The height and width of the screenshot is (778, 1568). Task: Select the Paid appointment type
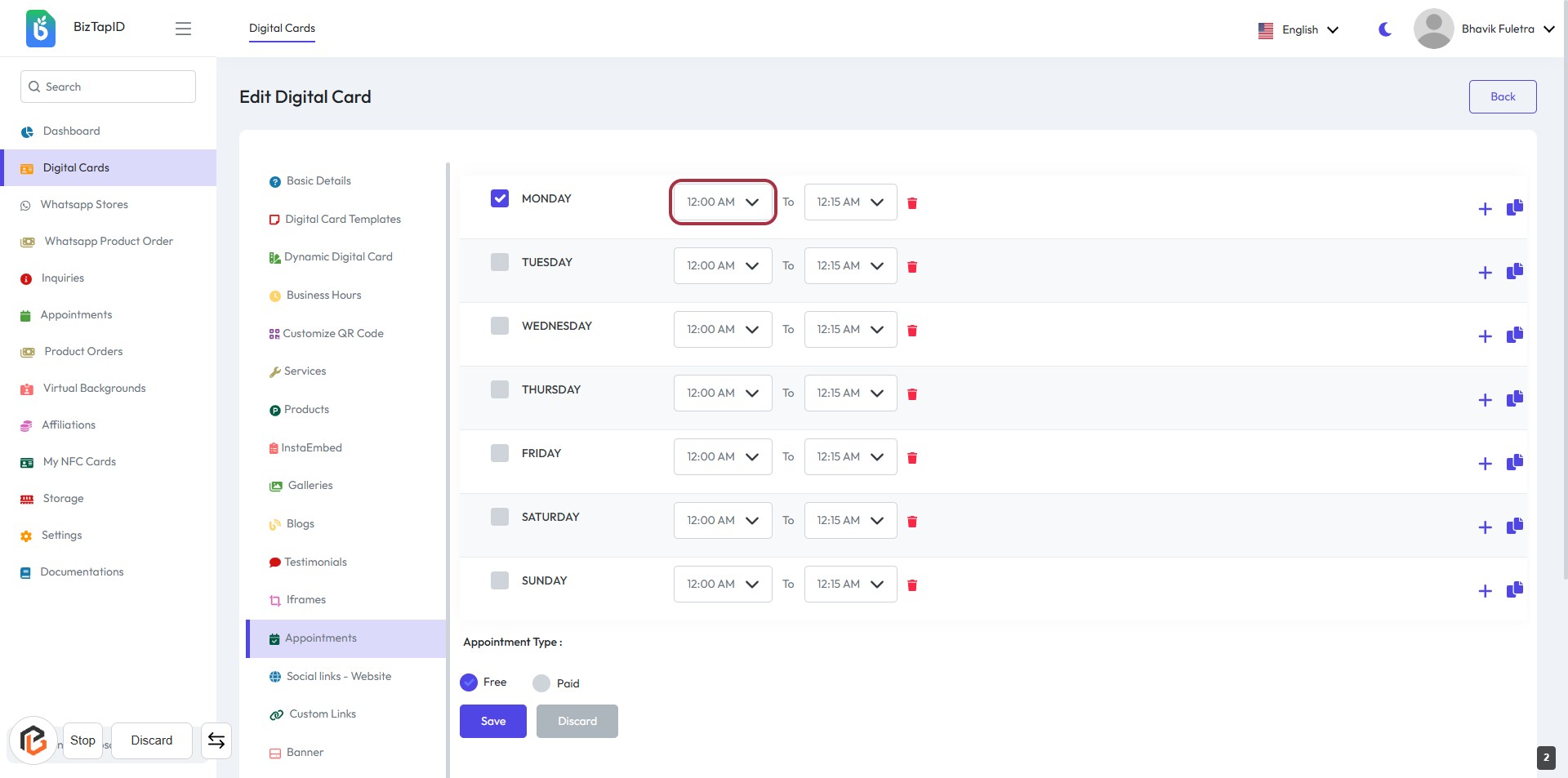pyautogui.click(x=541, y=683)
